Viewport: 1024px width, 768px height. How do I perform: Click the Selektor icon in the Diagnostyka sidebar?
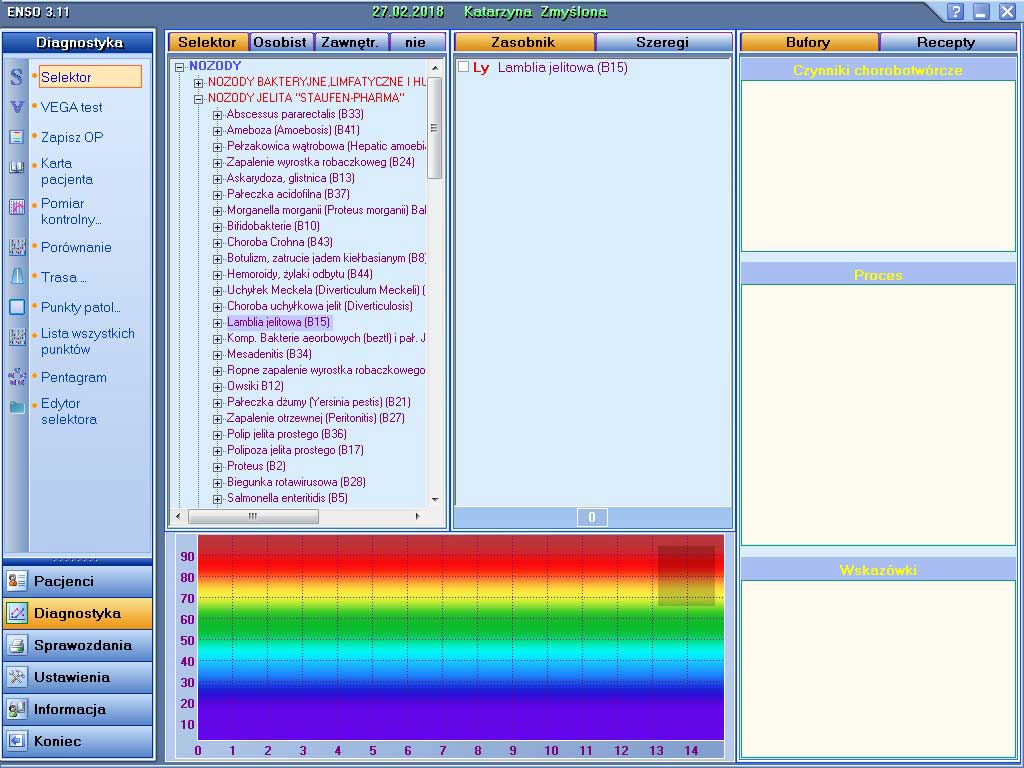click(17, 77)
